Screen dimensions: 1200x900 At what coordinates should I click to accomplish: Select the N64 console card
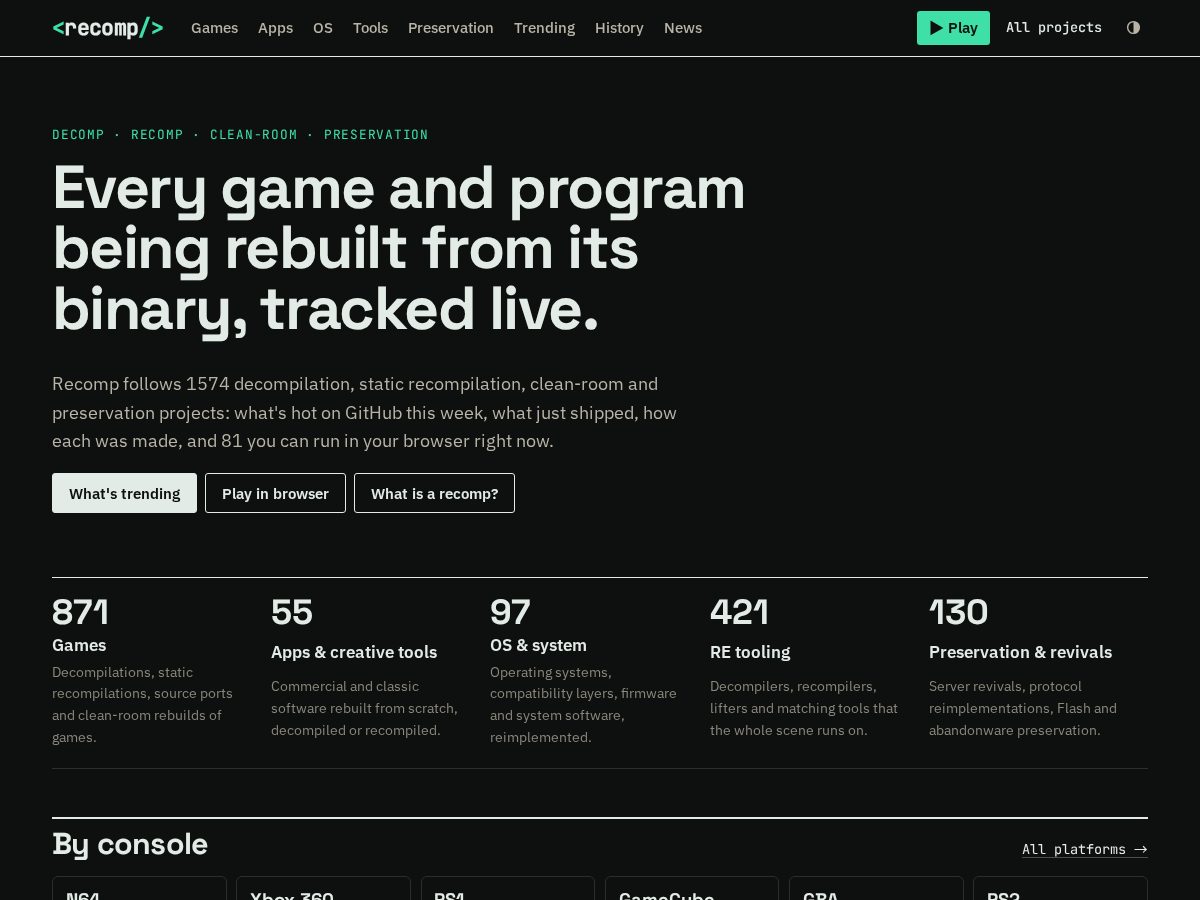[x=139, y=889]
